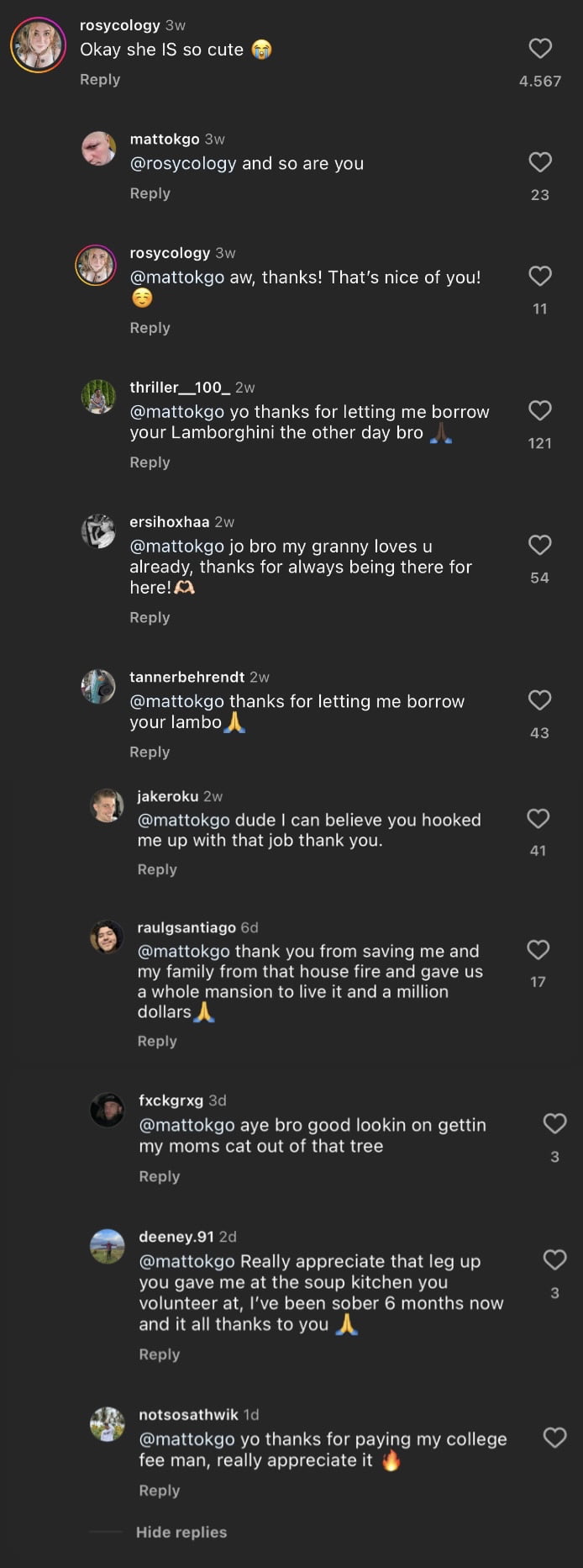
Task: Toggle like on notsosathwik's college fee comment
Action: click(x=554, y=1437)
